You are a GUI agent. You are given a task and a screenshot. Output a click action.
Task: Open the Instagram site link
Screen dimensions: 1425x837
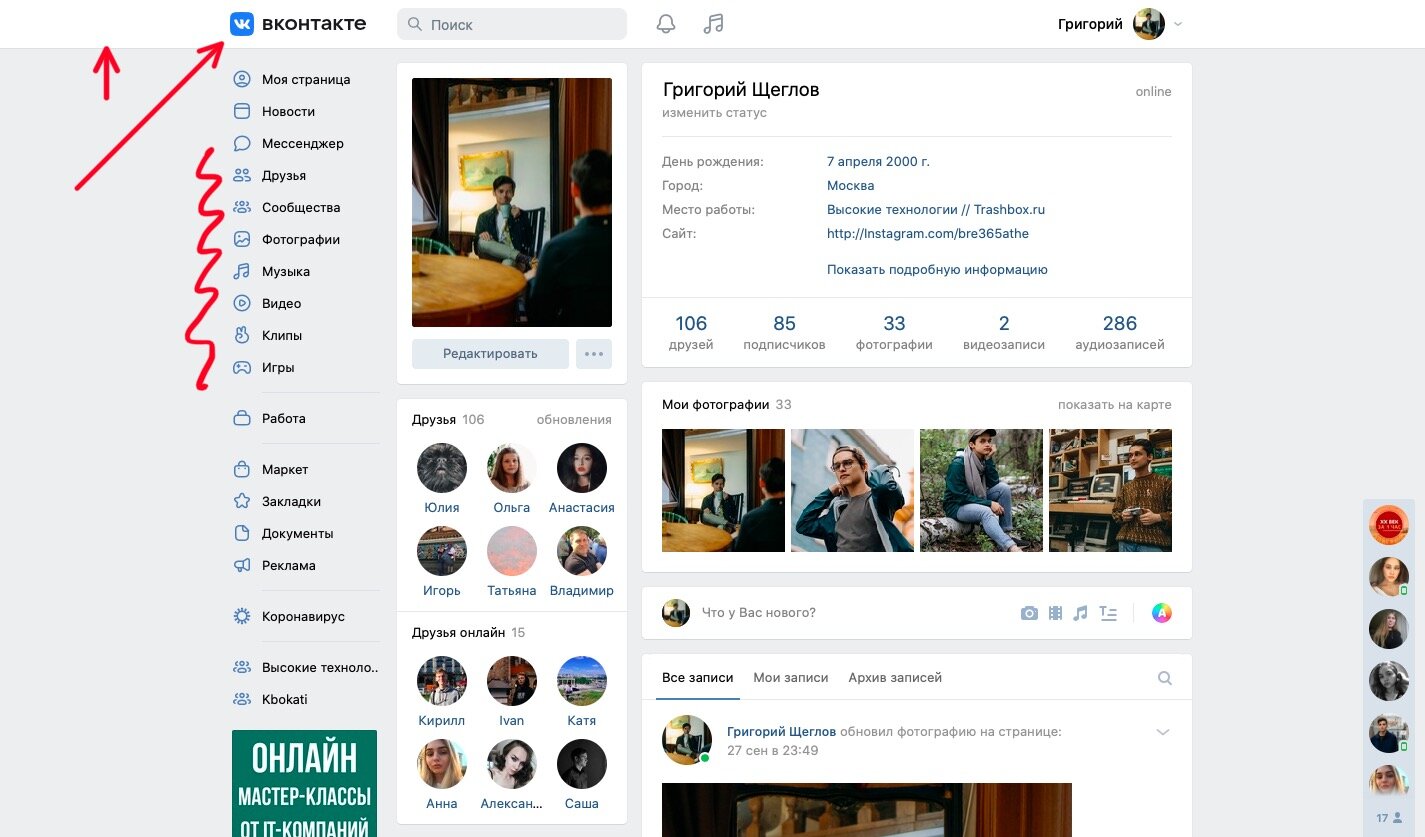pos(928,234)
